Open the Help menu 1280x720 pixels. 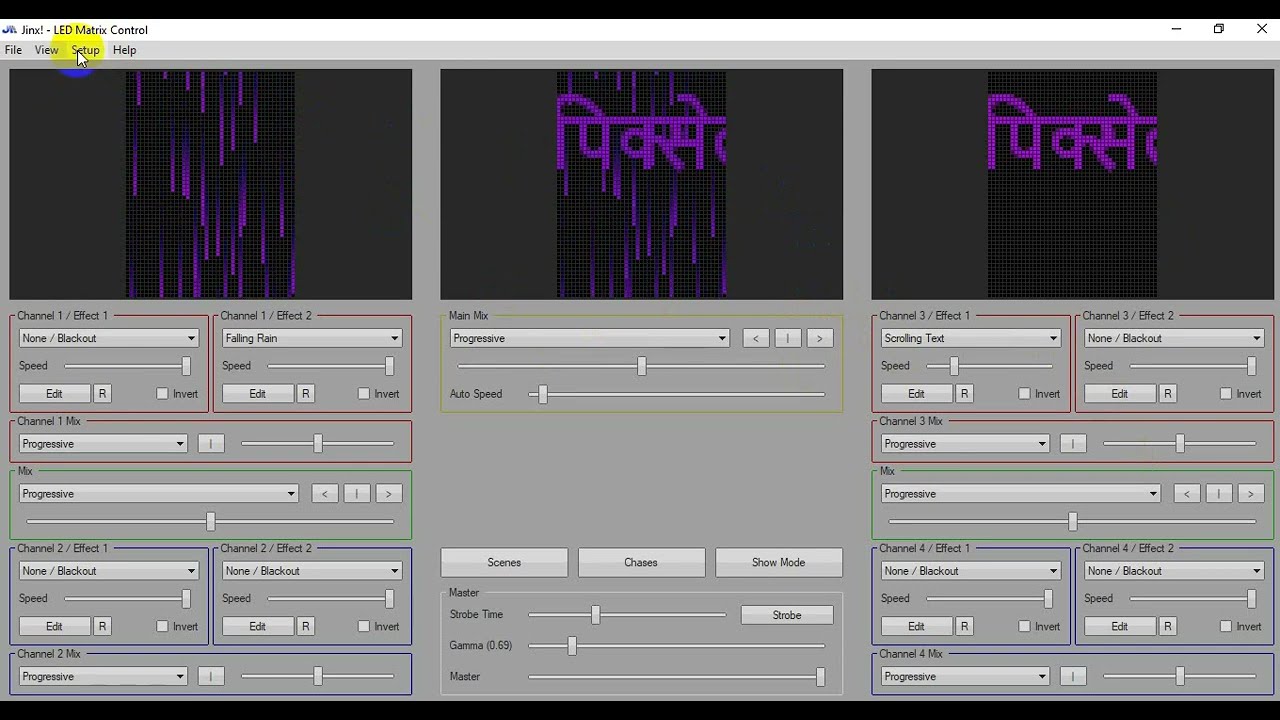[x=125, y=50]
